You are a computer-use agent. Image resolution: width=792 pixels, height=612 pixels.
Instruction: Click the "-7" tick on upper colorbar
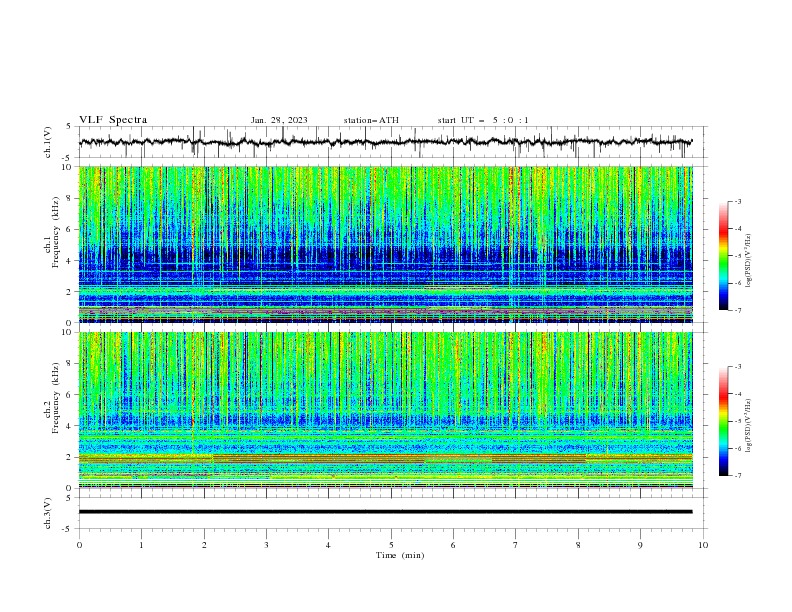coord(737,310)
